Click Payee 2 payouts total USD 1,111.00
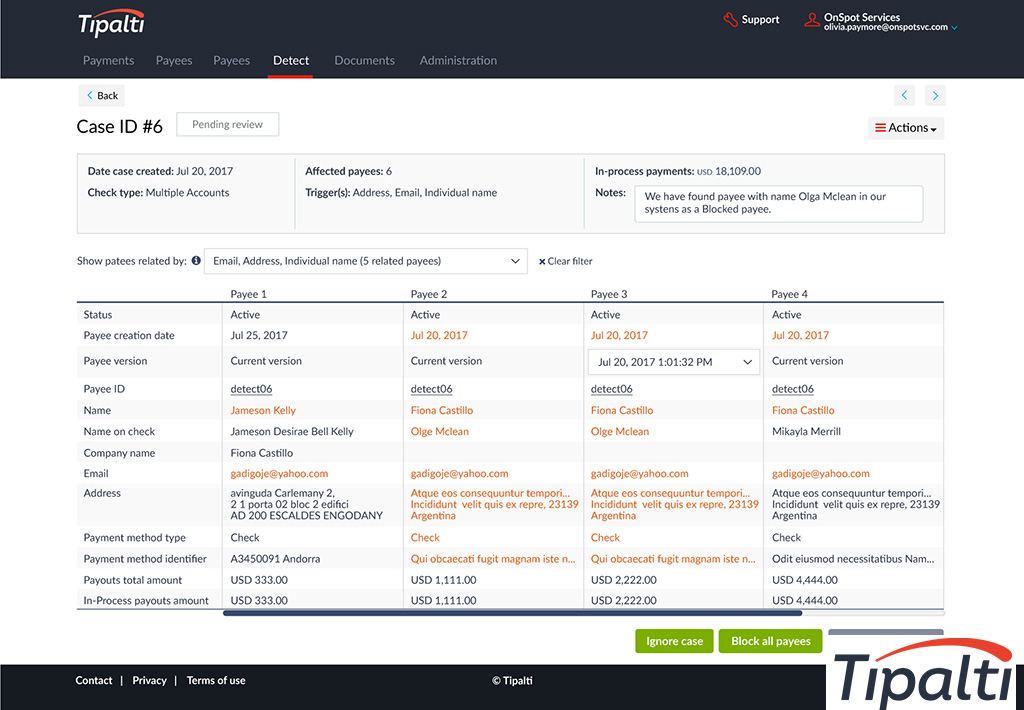 tap(443, 580)
